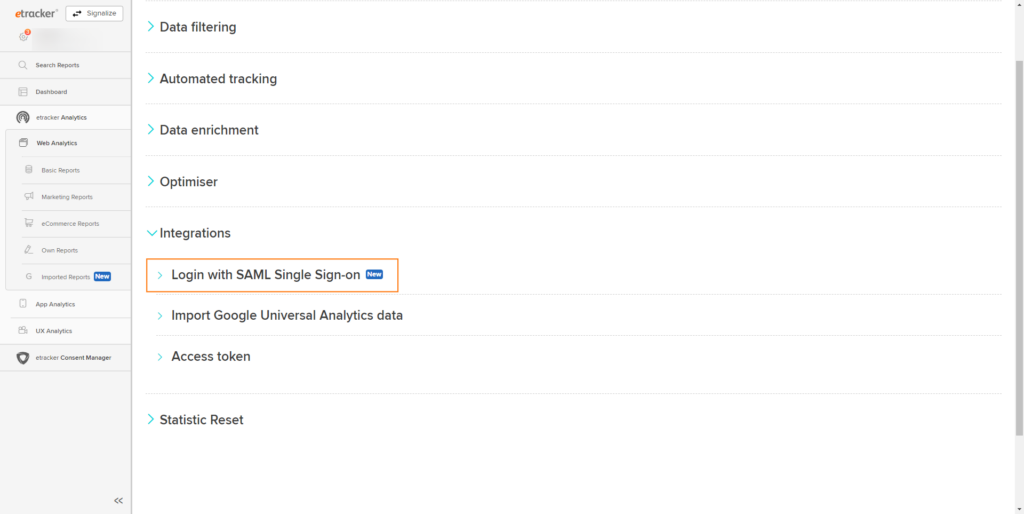
Task: Click the Own Reports pencil icon
Action: (29, 250)
